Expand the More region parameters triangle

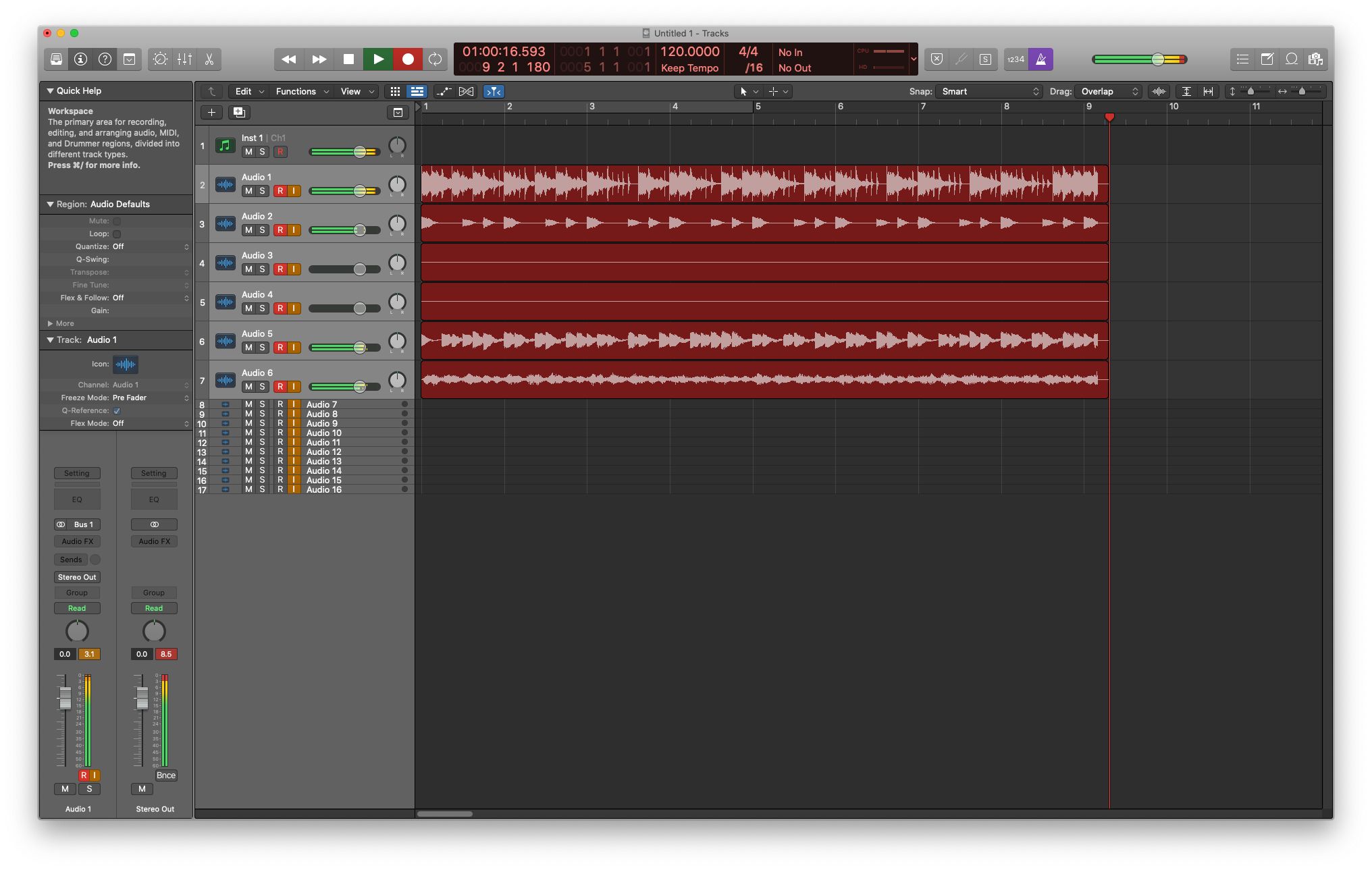click(50, 323)
